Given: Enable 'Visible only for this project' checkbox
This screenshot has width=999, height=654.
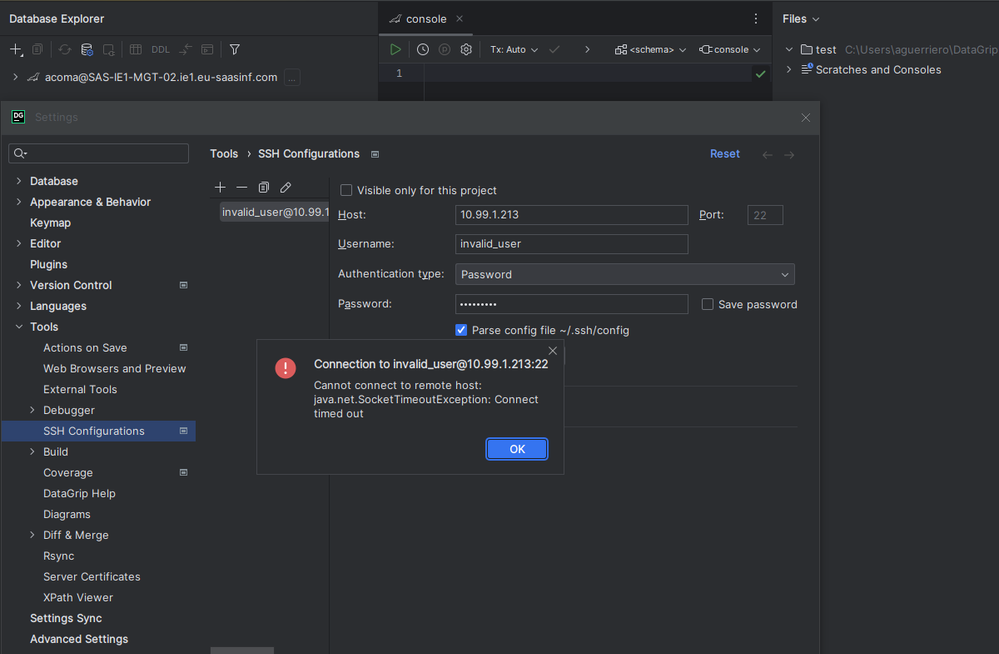Looking at the screenshot, I should pyautogui.click(x=347, y=191).
